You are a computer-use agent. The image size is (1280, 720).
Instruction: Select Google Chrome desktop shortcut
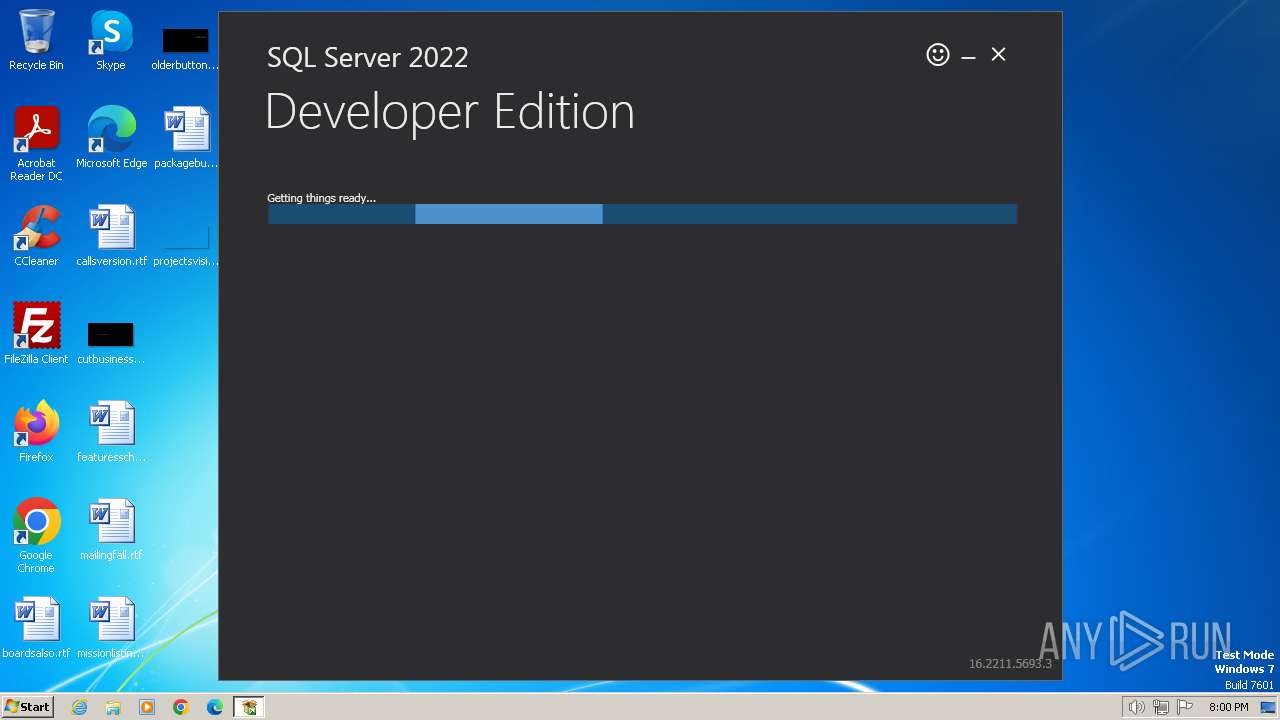coord(36,536)
